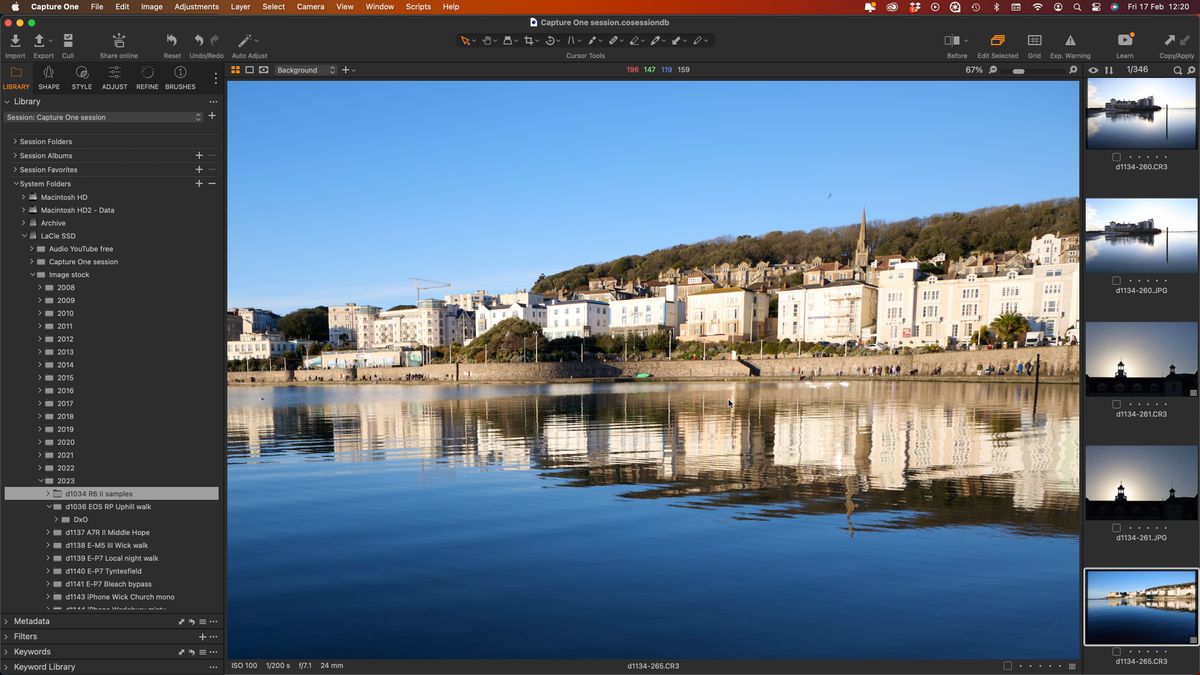
Task: Tick the checkbox under thumbnail d1134-260.CR3
Action: [x=1116, y=156]
